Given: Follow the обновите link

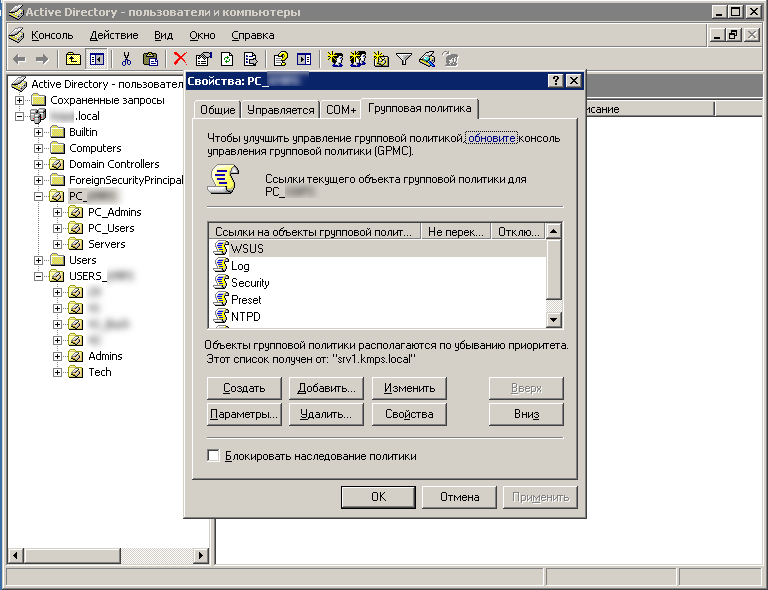Looking at the screenshot, I should coord(492,138).
